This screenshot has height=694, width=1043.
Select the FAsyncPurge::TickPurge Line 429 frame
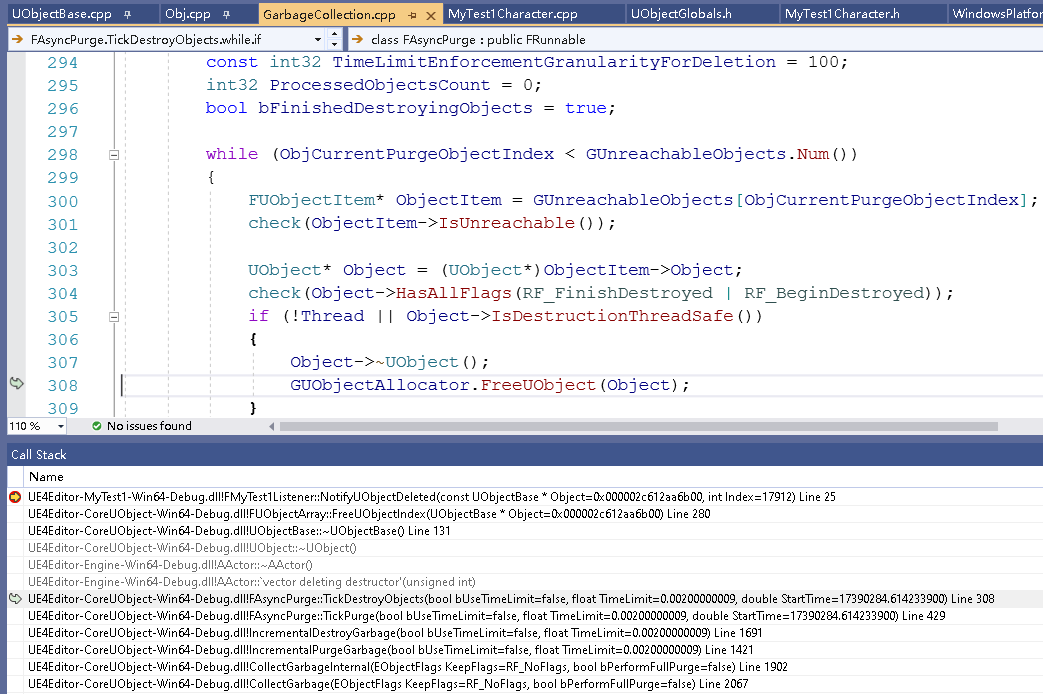[x=486, y=616]
